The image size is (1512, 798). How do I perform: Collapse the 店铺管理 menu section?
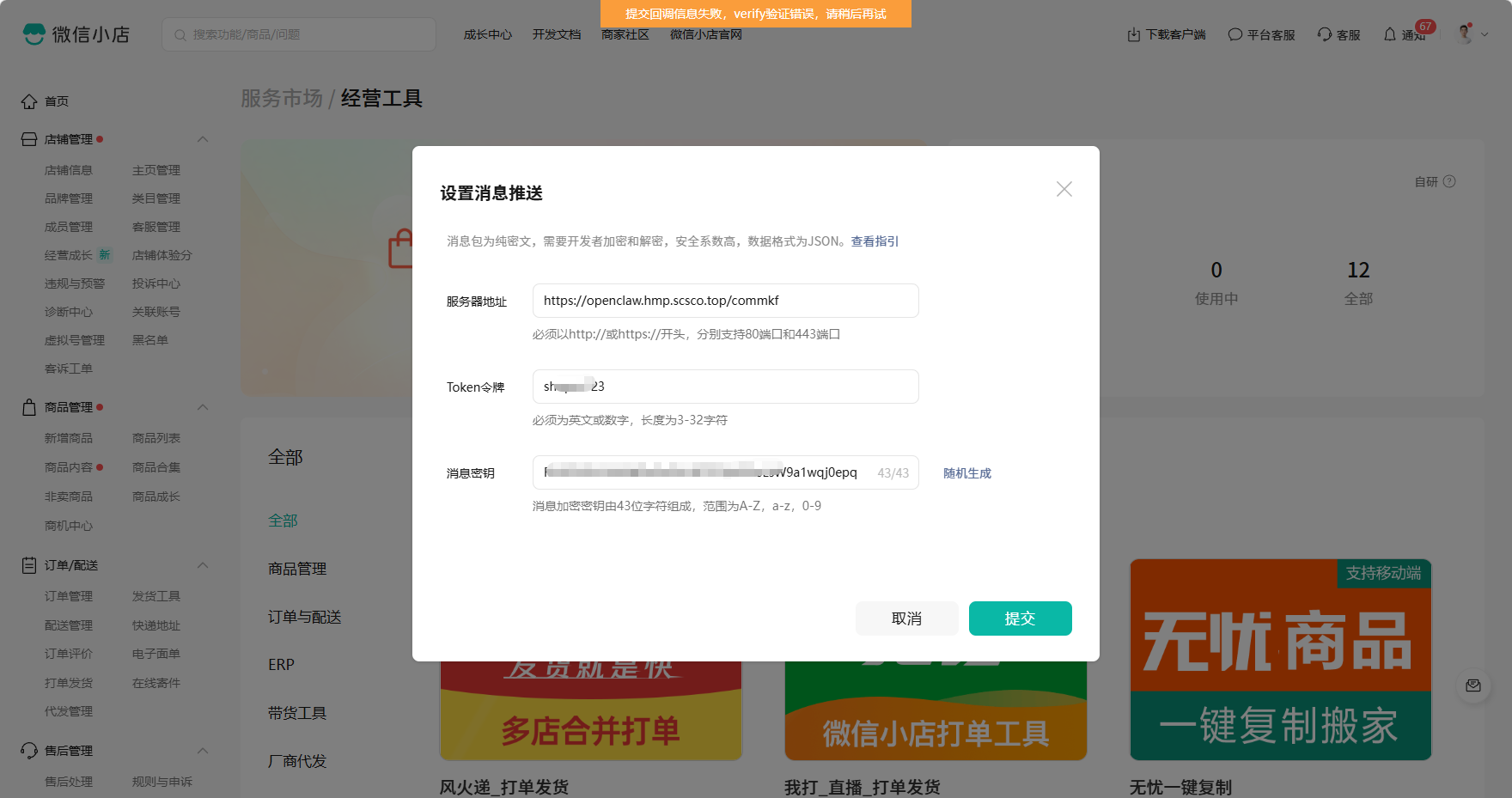tap(203, 139)
